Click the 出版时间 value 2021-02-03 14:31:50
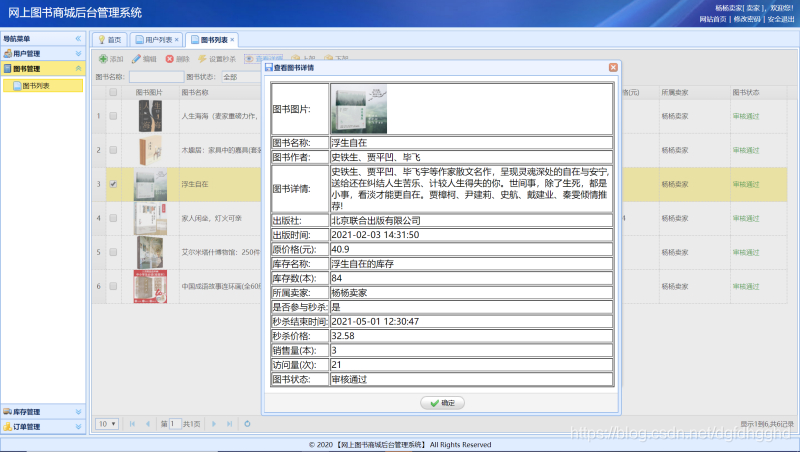This screenshot has height=452, width=800. click(375, 235)
